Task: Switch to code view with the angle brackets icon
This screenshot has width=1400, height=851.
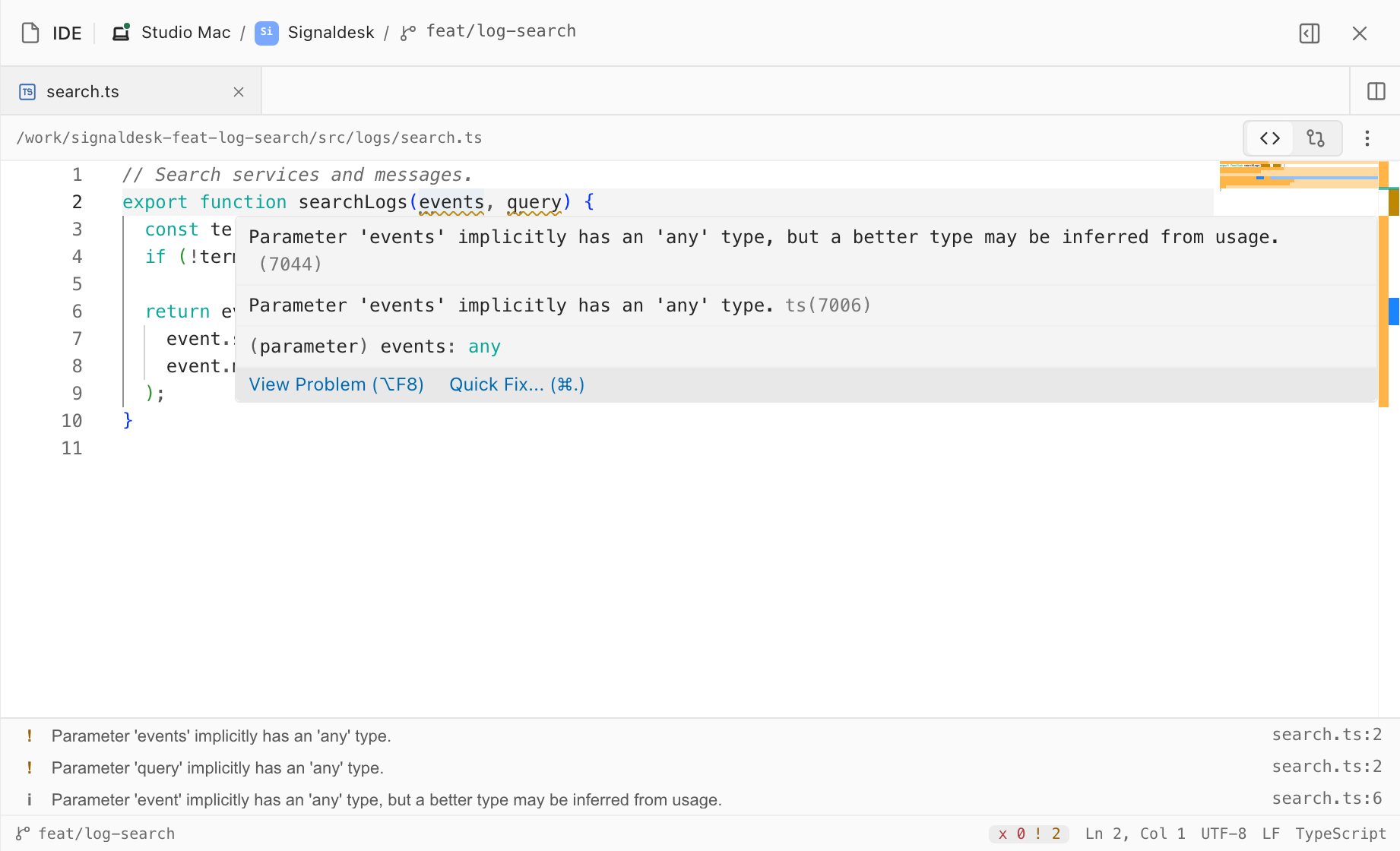Action: coord(1270,138)
